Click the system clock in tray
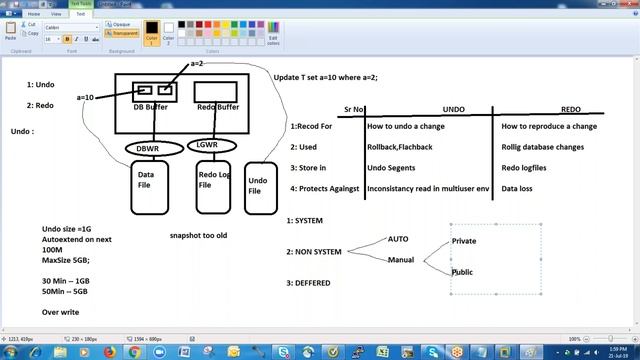The image size is (640, 360). pyautogui.click(x=618, y=352)
